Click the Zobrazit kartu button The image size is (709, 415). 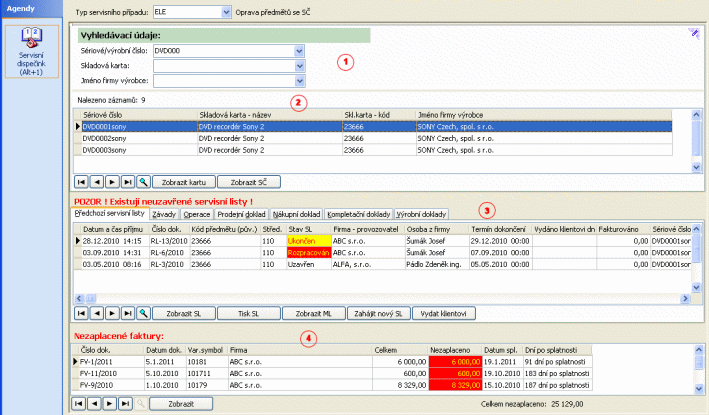[x=183, y=183]
